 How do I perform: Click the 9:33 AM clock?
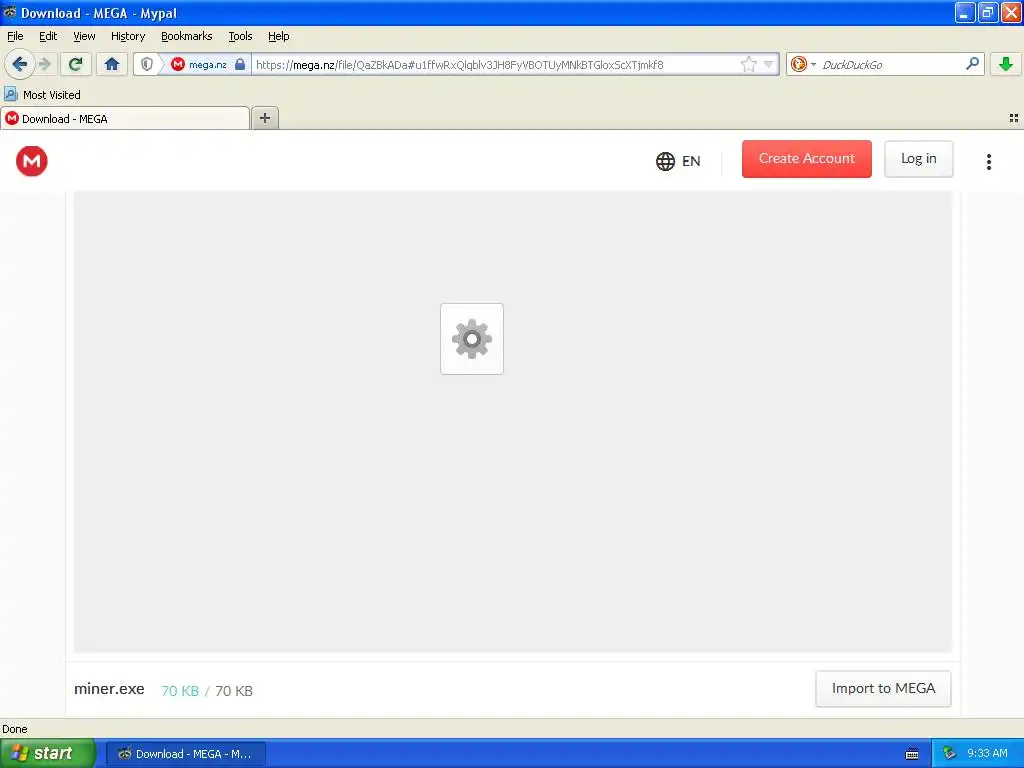click(987, 753)
